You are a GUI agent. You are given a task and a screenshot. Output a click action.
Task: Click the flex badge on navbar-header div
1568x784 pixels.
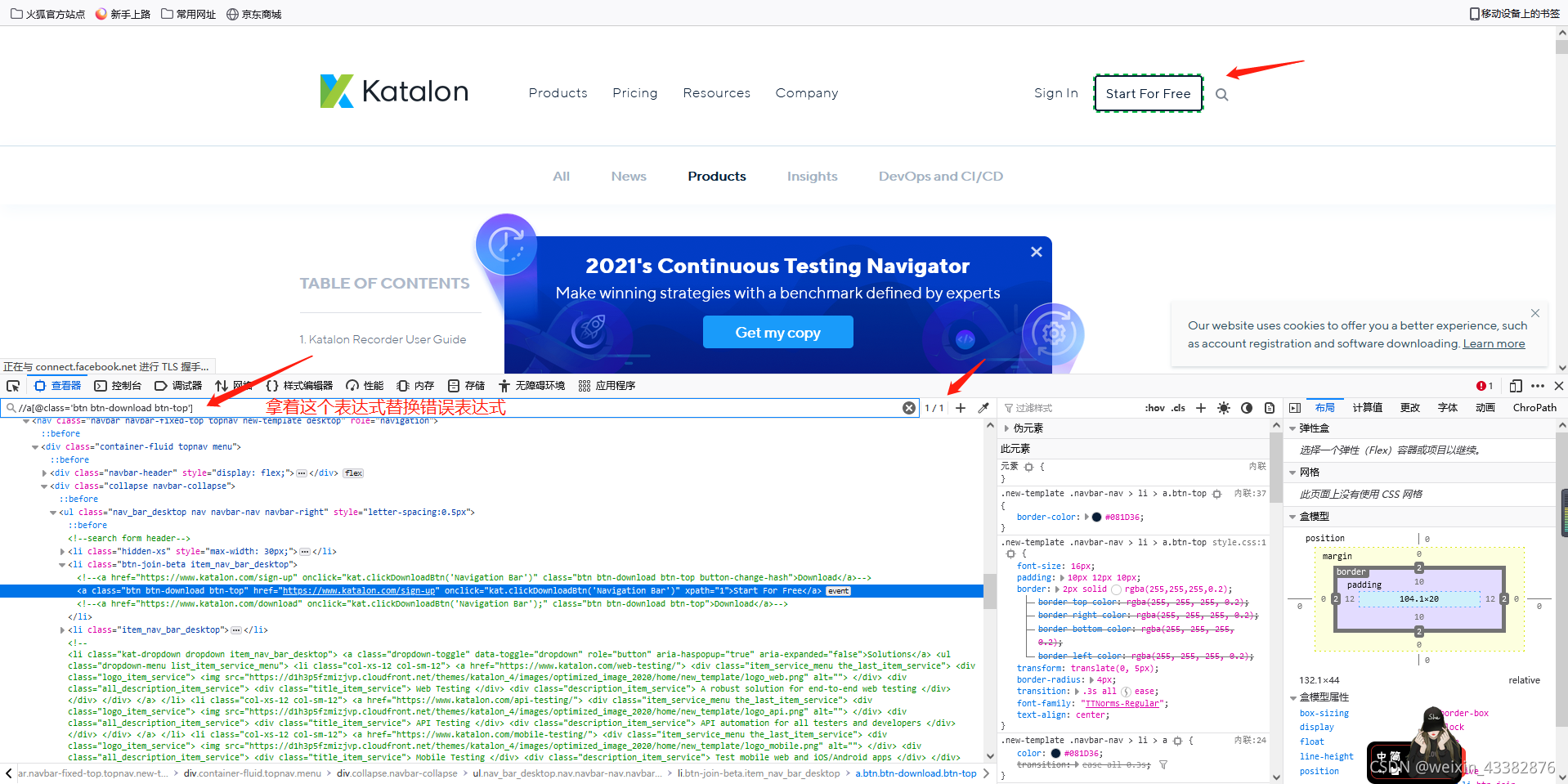click(x=353, y=473)
